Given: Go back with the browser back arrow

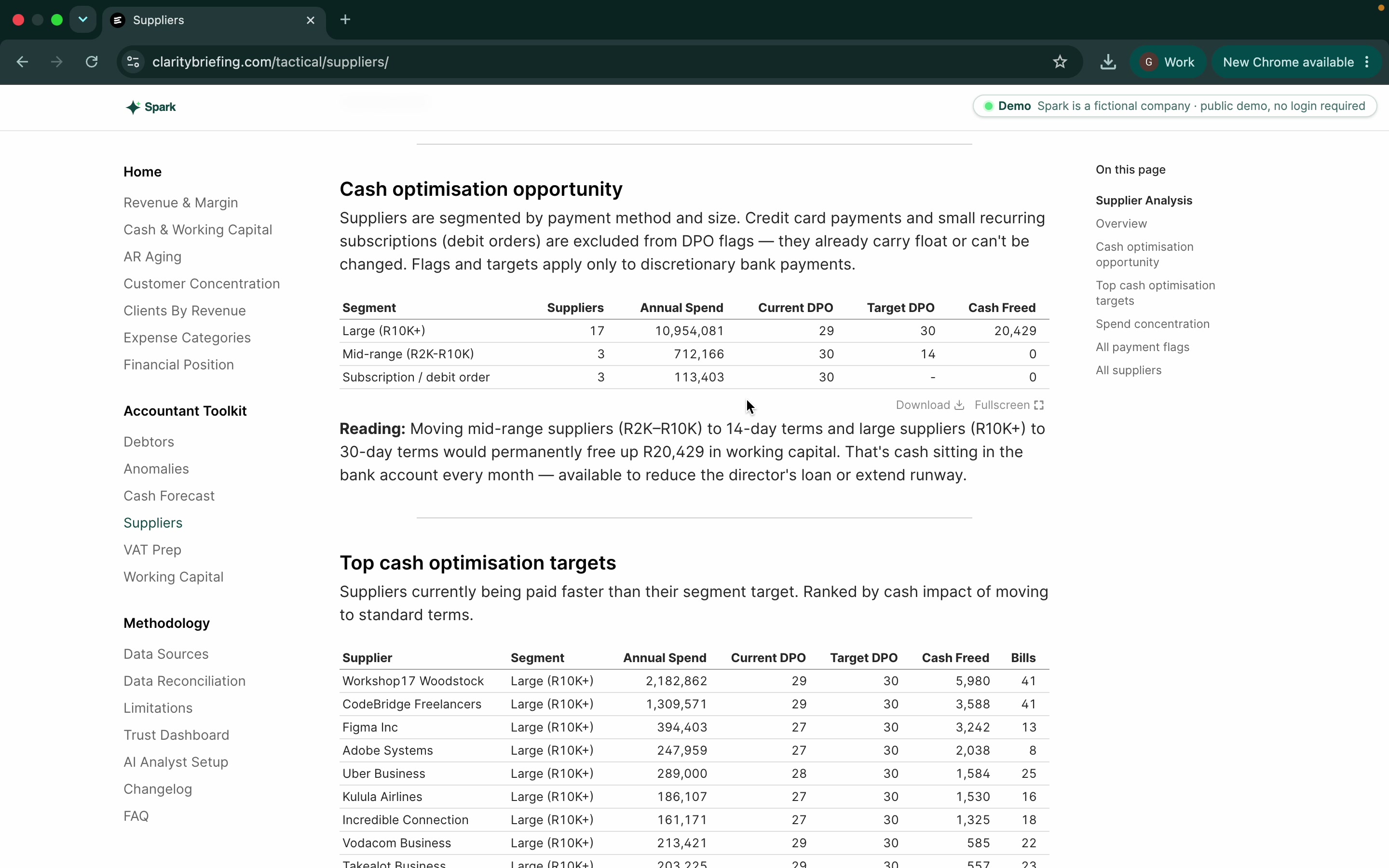Looking at the screenshot, I should (x=22, y=62).
